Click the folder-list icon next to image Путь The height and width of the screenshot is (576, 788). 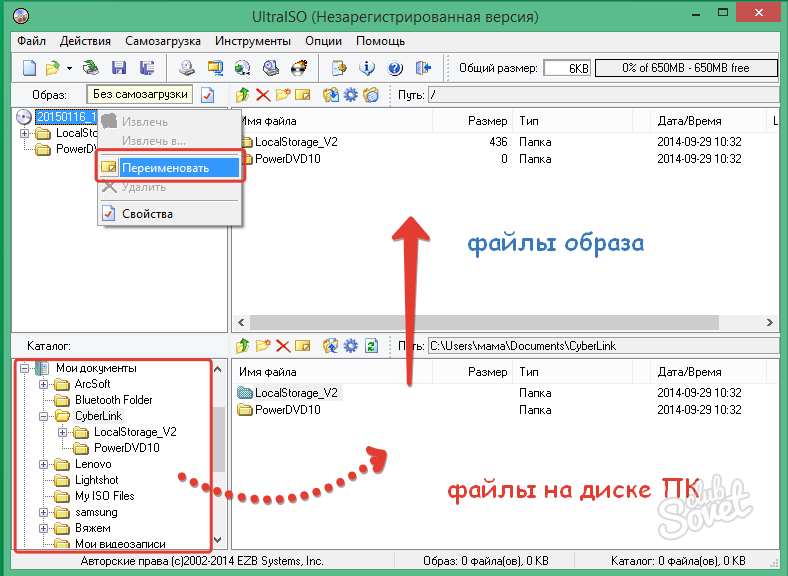(x=371, y=94)
